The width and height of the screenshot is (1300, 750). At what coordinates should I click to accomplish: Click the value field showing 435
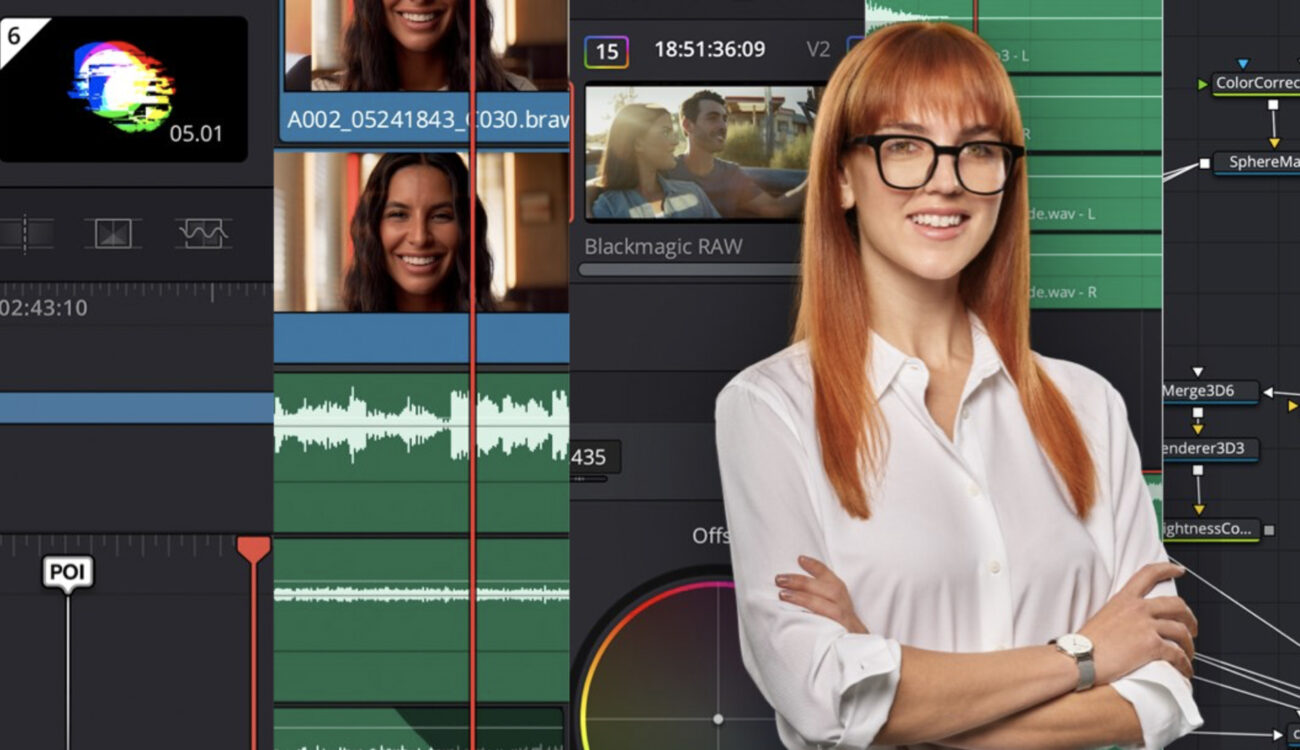tap(595, 457)
